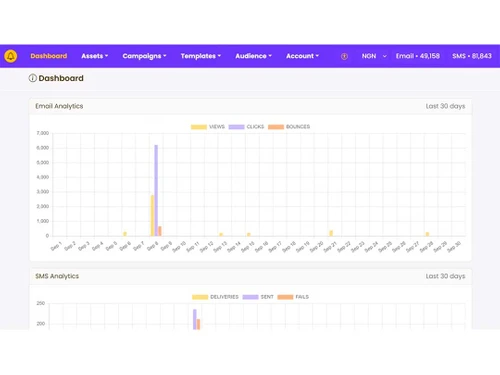Click the orange bounces bar in Email chart
The height and width of the screenshot is (375, 500).
pyautogui.click(x=160, y=231)
